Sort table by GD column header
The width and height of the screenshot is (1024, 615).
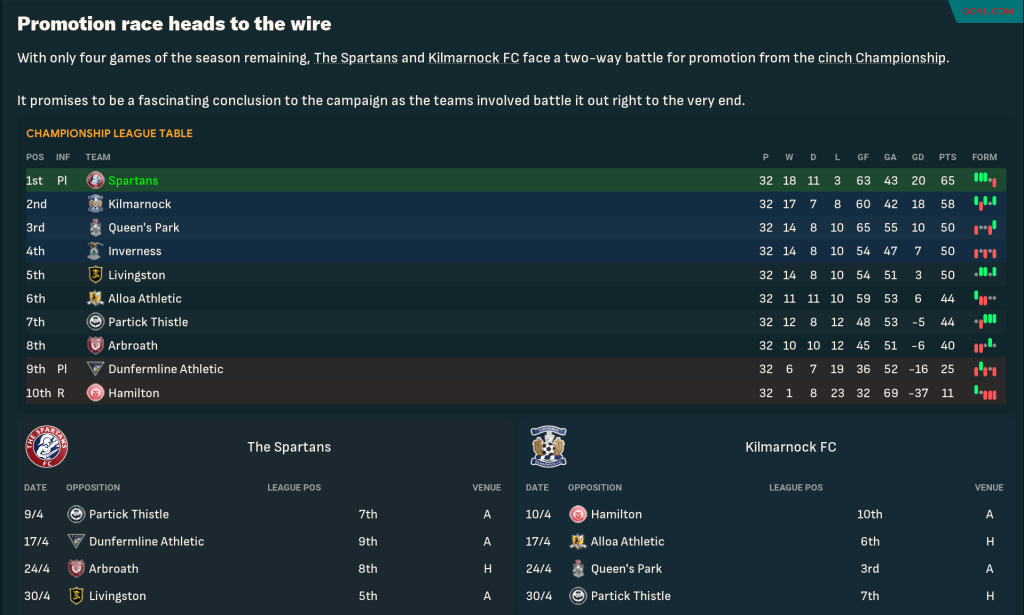pos(918,157)
